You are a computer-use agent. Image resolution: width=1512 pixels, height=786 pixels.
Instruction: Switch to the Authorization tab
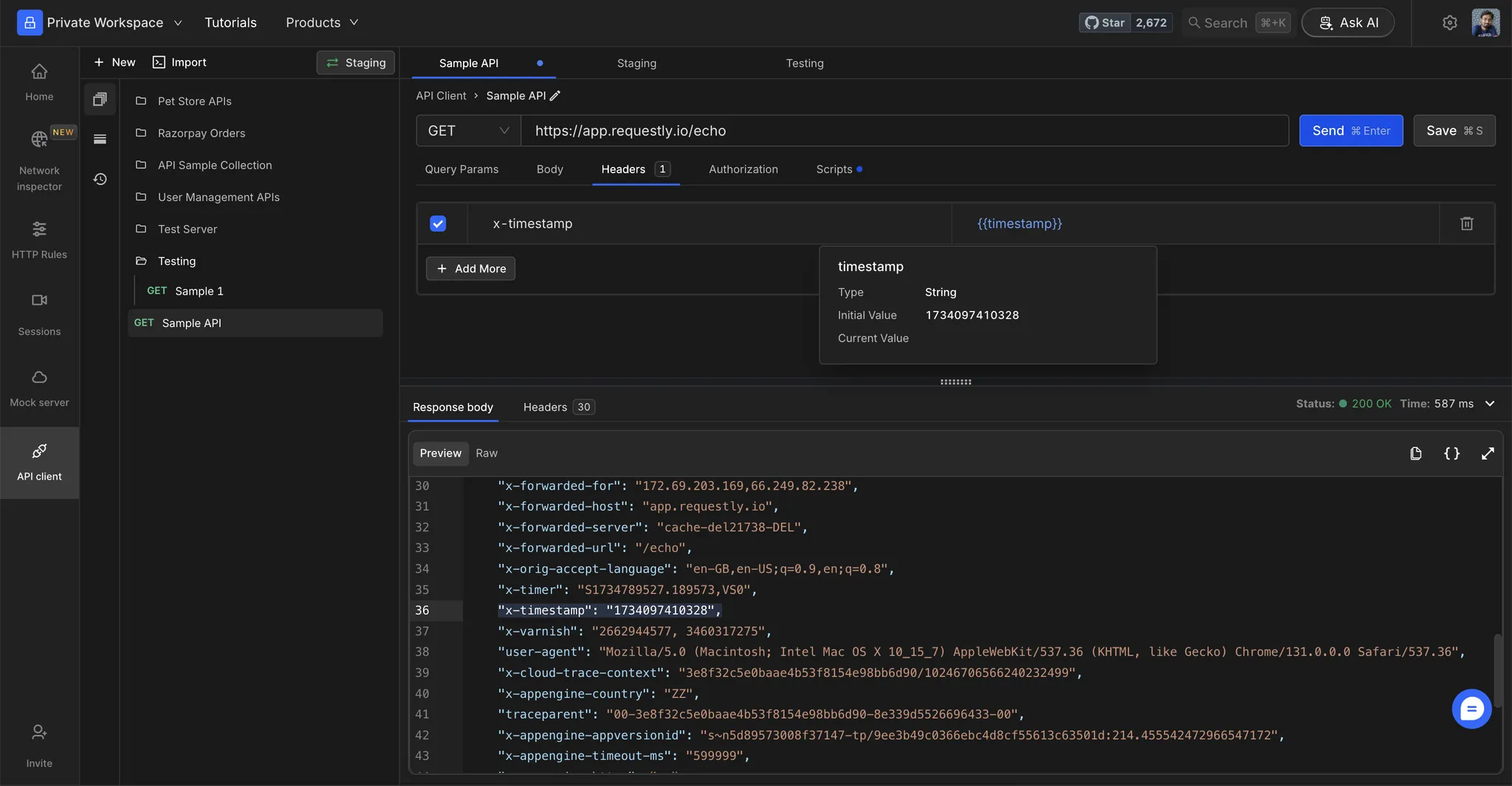click(x=743, y=169)
